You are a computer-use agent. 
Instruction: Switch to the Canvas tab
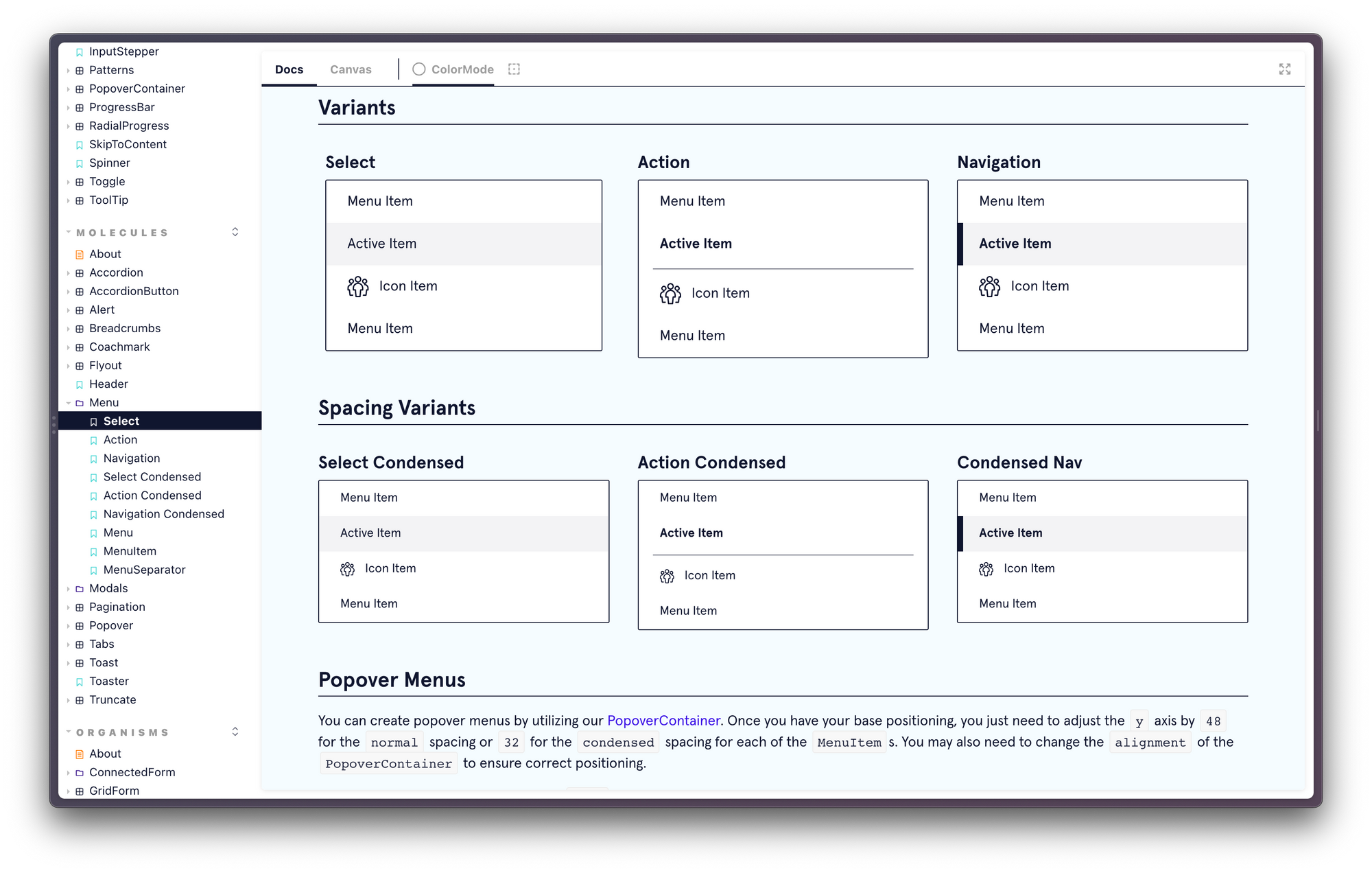click(x=351, y=69)
